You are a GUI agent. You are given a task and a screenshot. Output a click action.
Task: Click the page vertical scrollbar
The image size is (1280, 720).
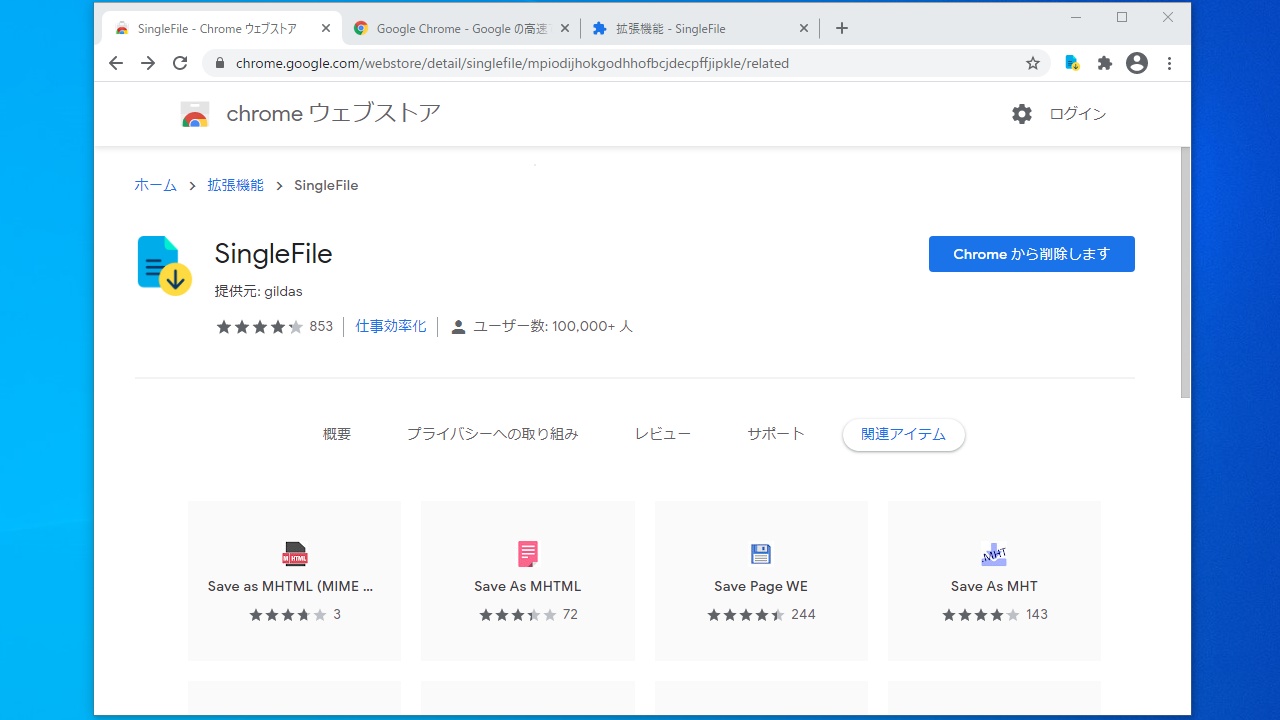tap(1186, 272)
